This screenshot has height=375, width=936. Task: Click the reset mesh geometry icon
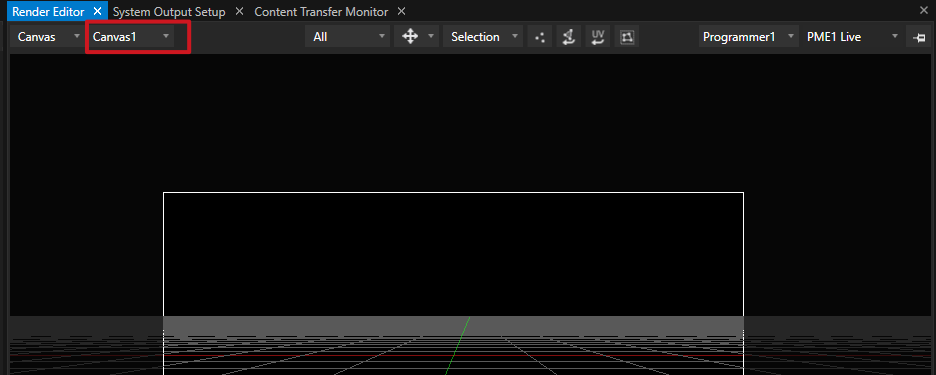(568, 37)
